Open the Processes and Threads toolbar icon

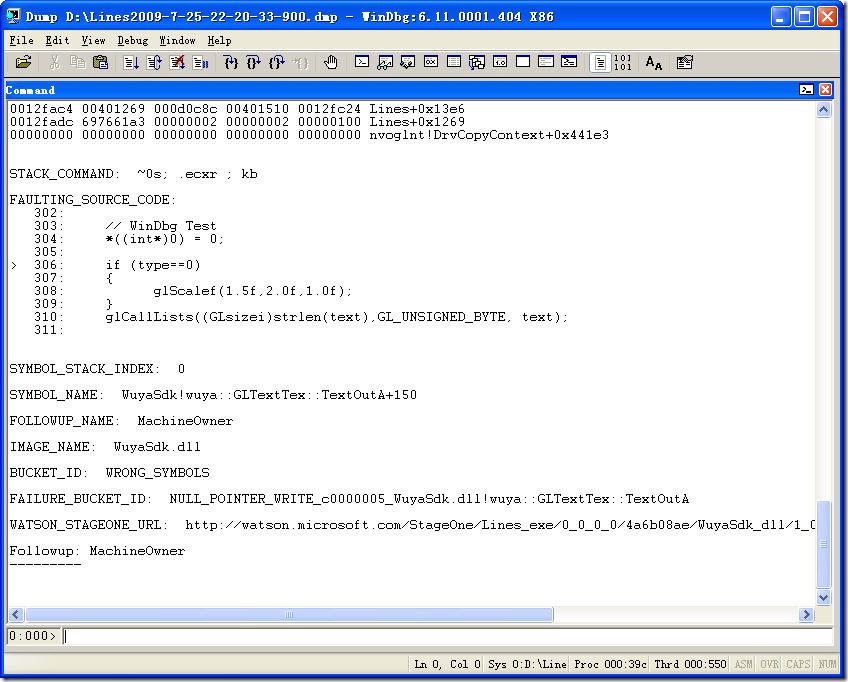[546, 62]
